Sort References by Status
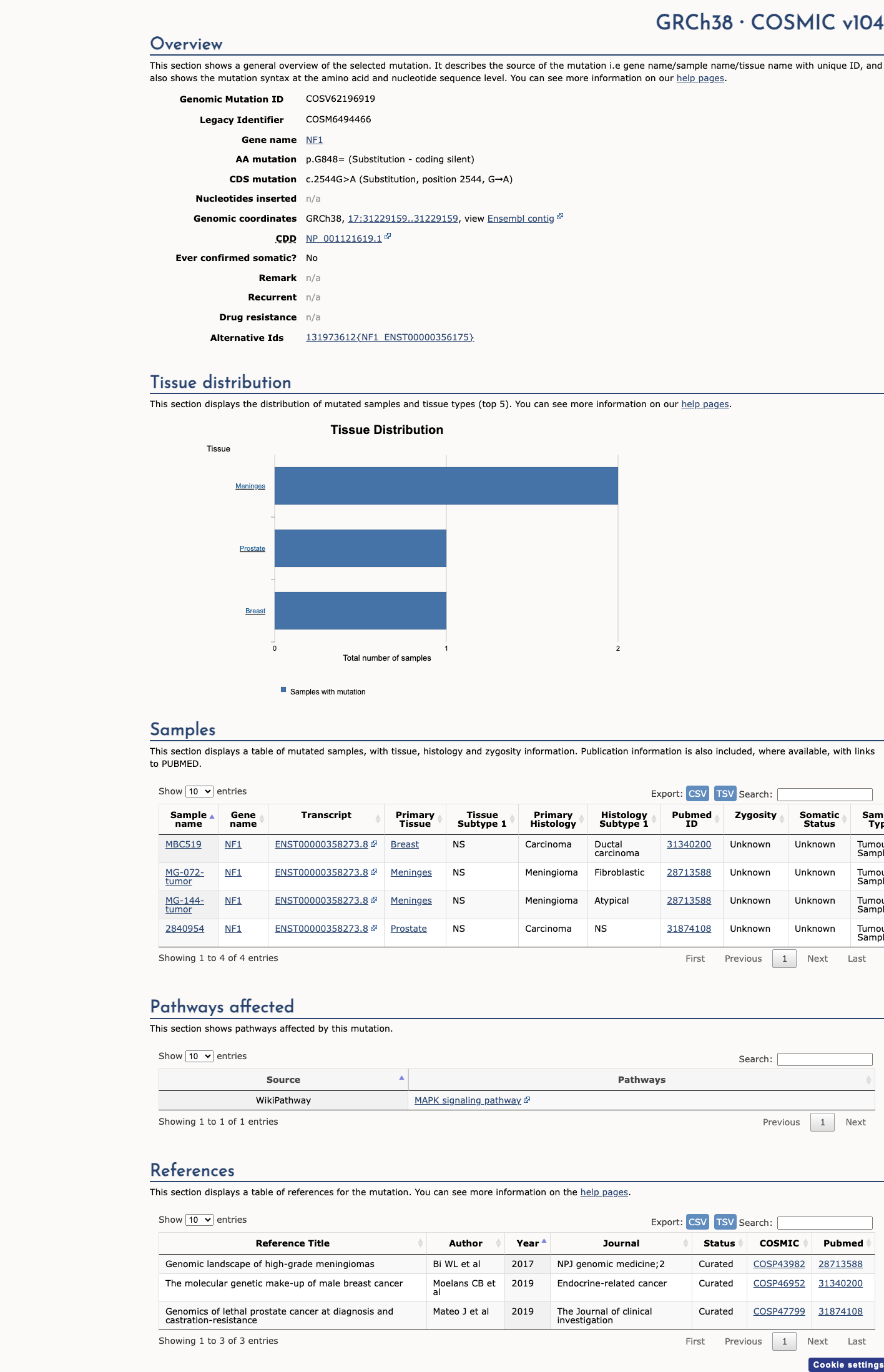The width and height of the screenshot is (884, 1372). (719, 1243)
